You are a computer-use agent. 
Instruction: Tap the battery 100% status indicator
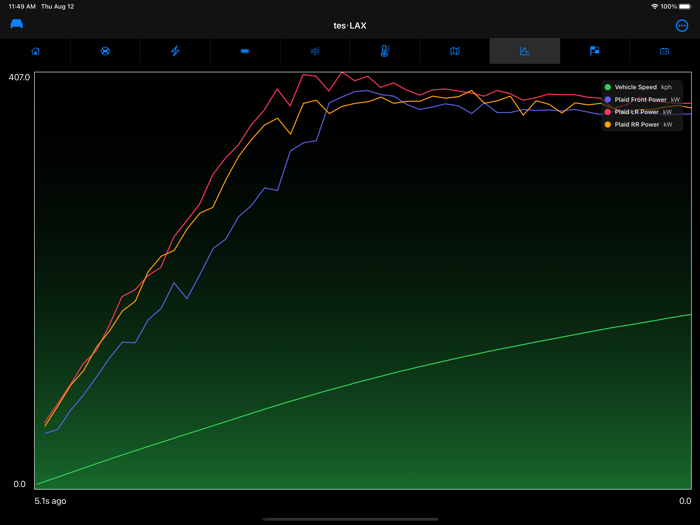(676, 7)
